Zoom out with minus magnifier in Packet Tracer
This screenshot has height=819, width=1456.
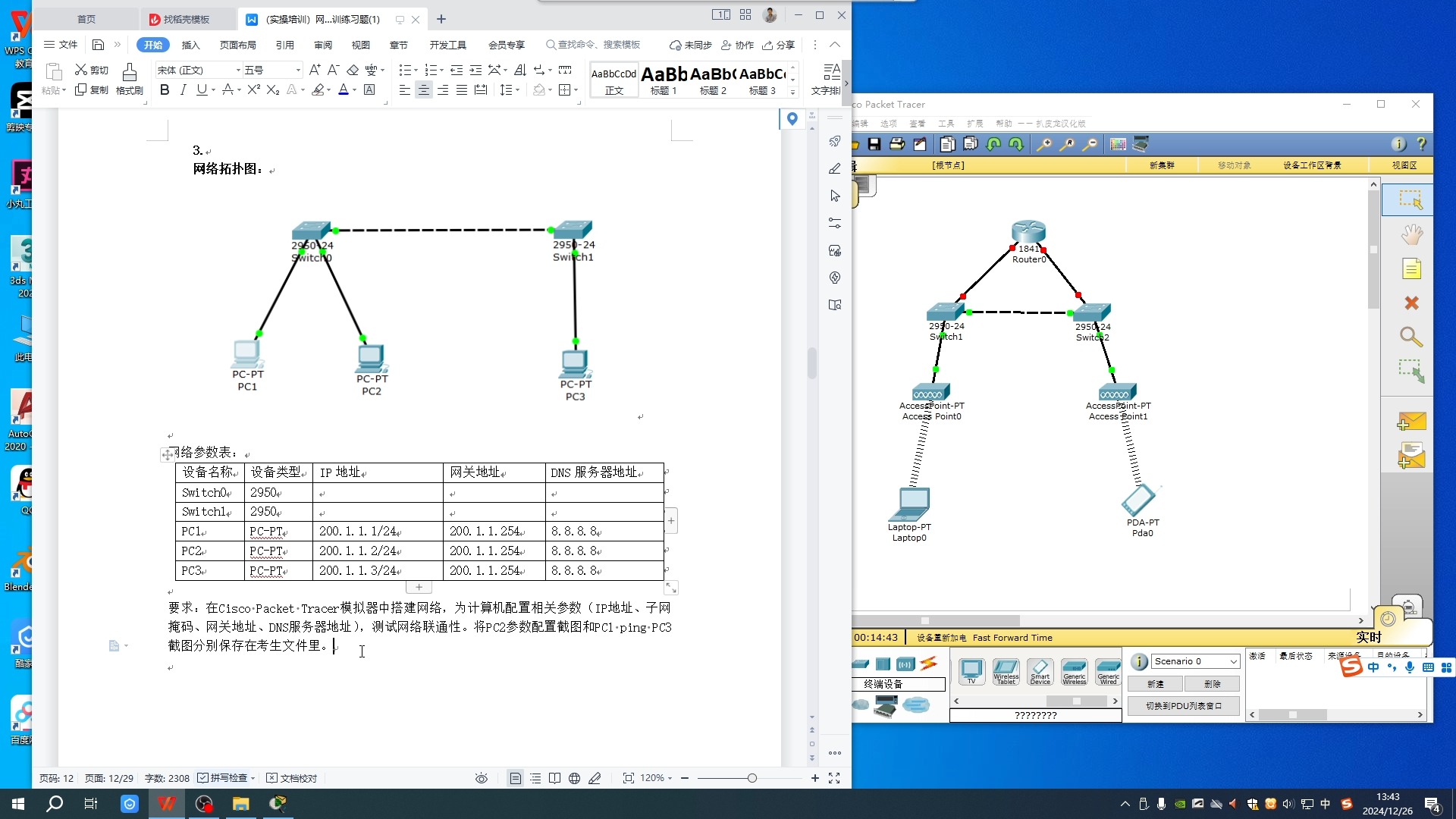click(x=1090, y=144)
